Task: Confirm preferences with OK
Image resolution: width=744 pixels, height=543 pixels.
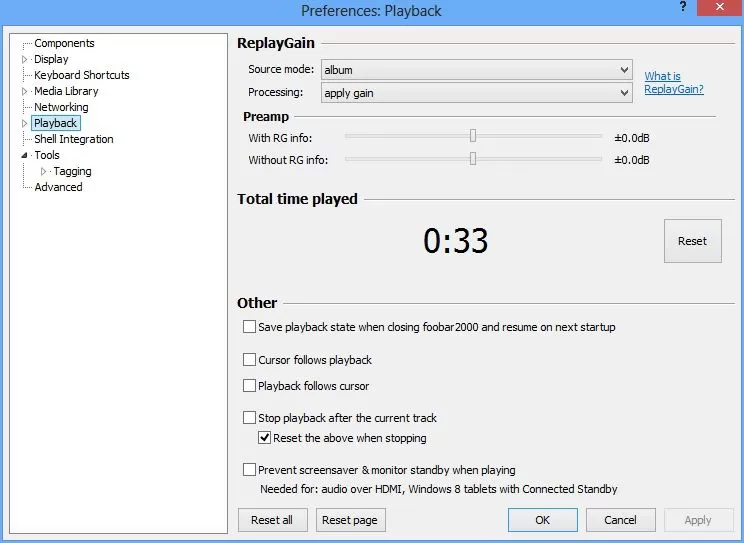Action: coord(543,520)
